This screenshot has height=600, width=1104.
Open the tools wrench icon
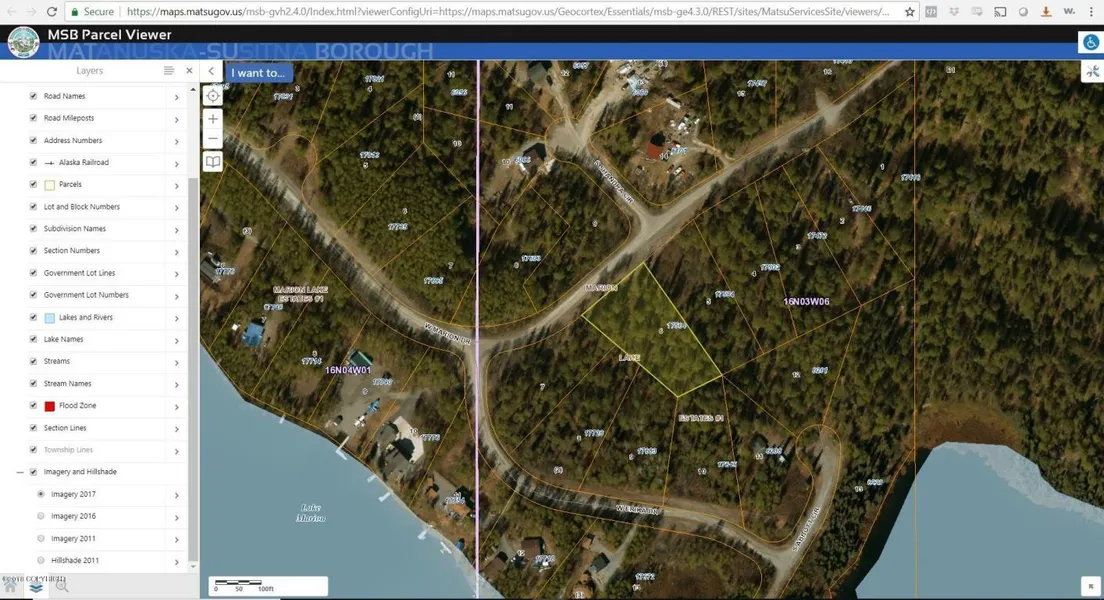coord(1091,71)
